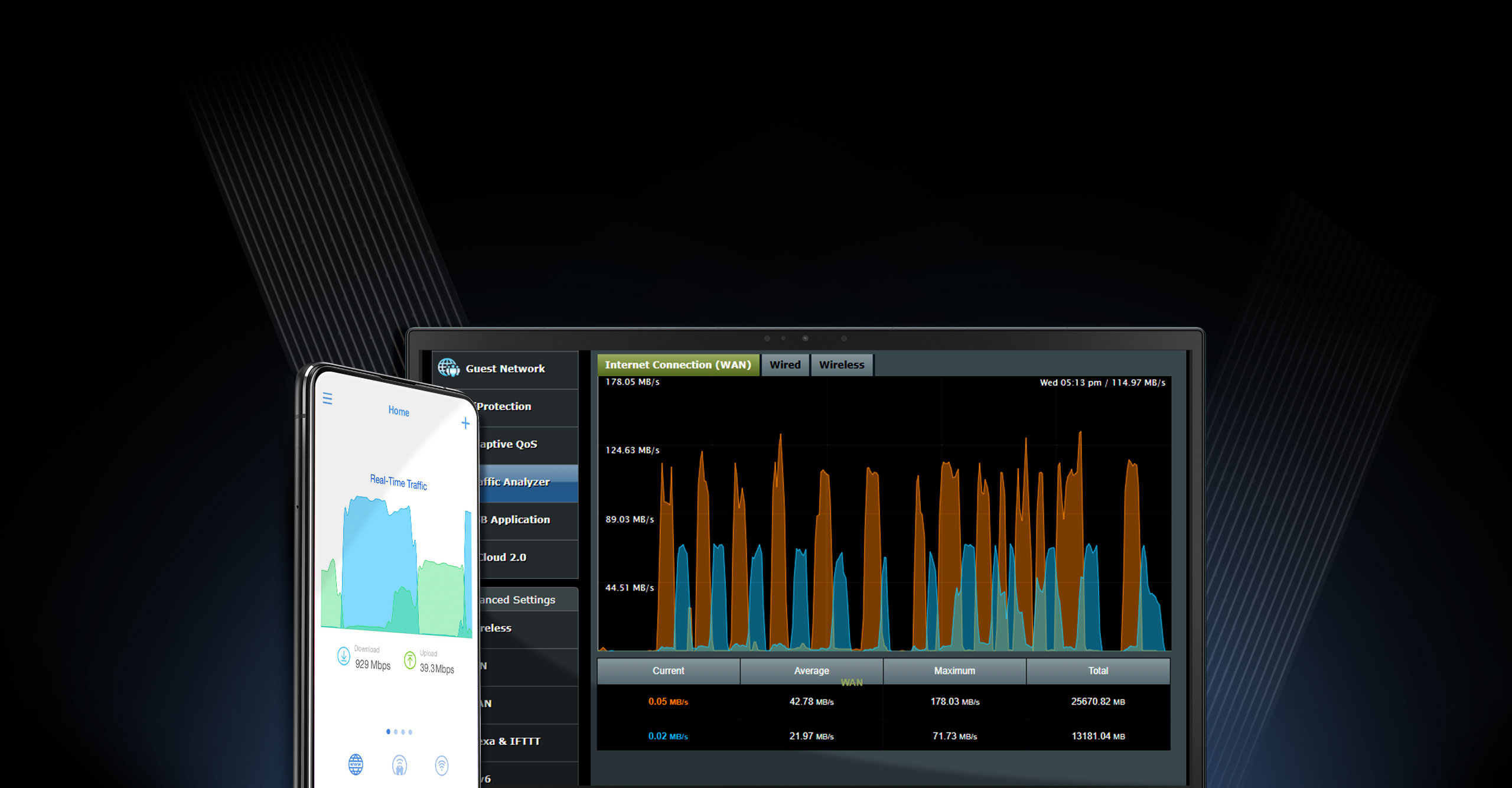
Task: Tap the Wi-Fi signal icon on the phone
Action: 442,766
